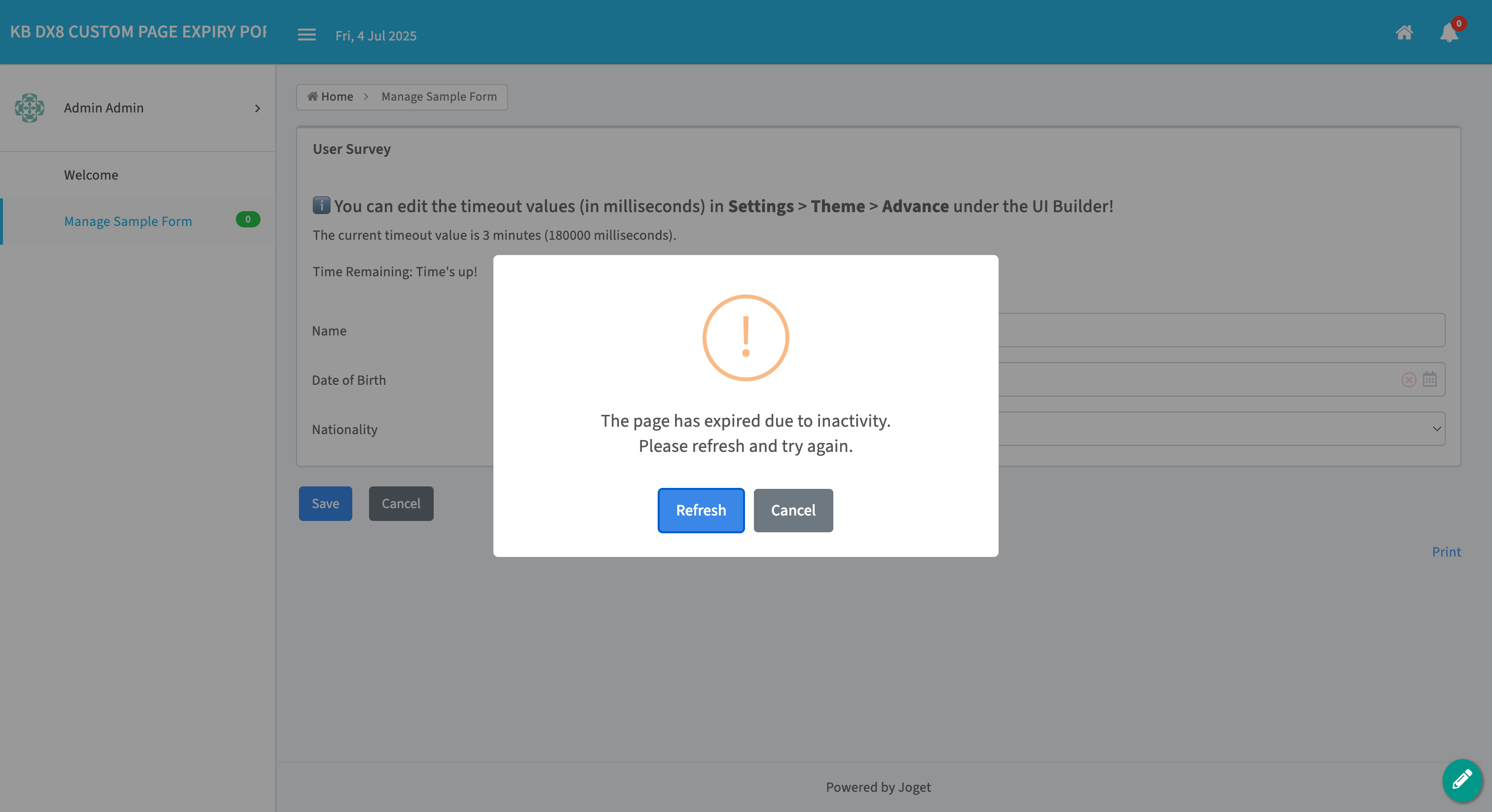Click the green count badge on Manage Sample Form

click(248, 220)
